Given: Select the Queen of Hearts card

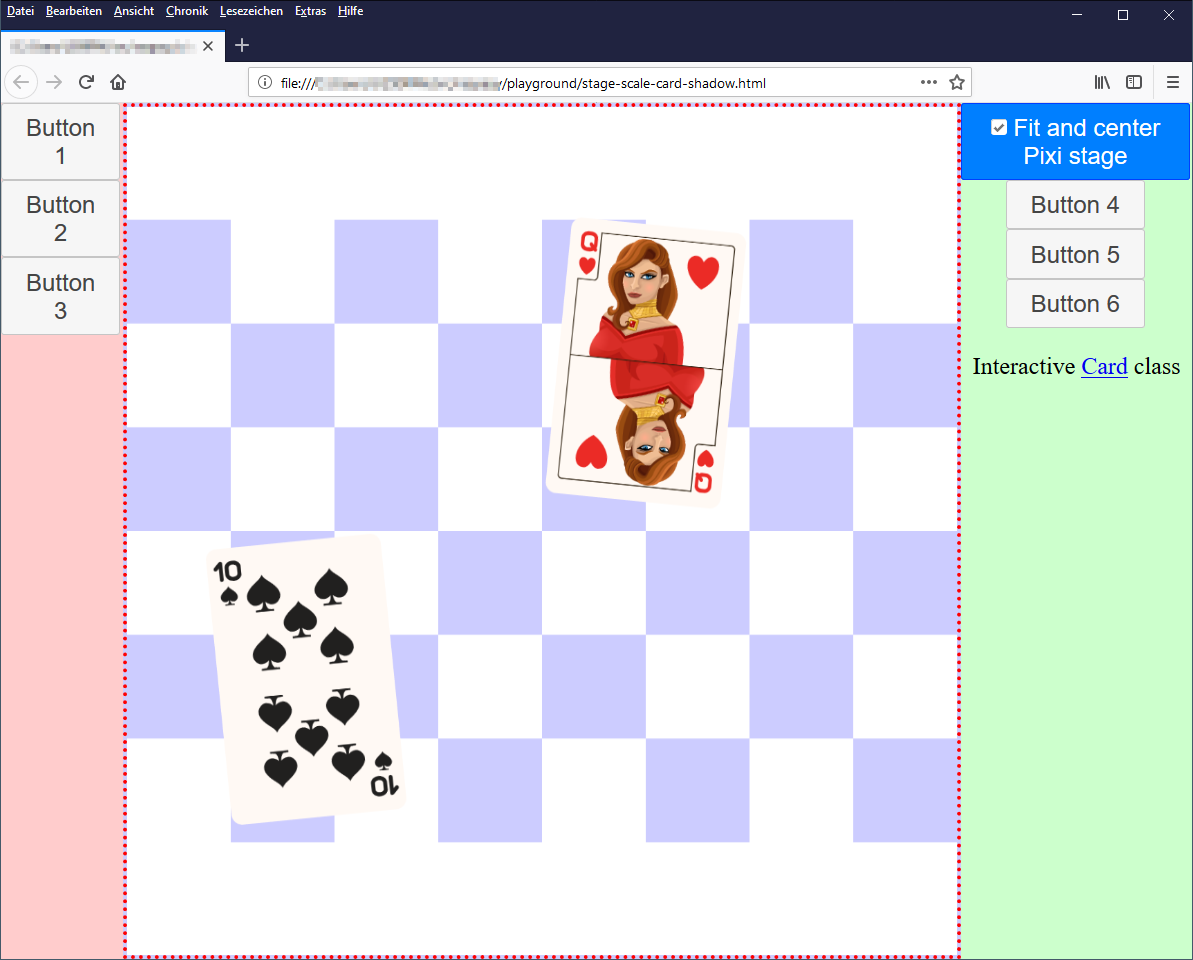Looking at the screenshot, I should pos(645,364).
